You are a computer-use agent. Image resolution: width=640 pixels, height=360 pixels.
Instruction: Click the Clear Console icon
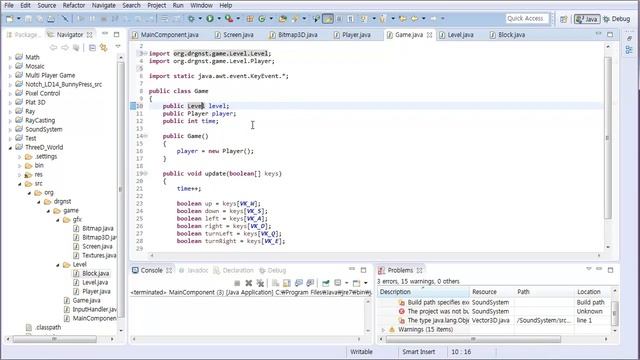click(x=276, y=283)
